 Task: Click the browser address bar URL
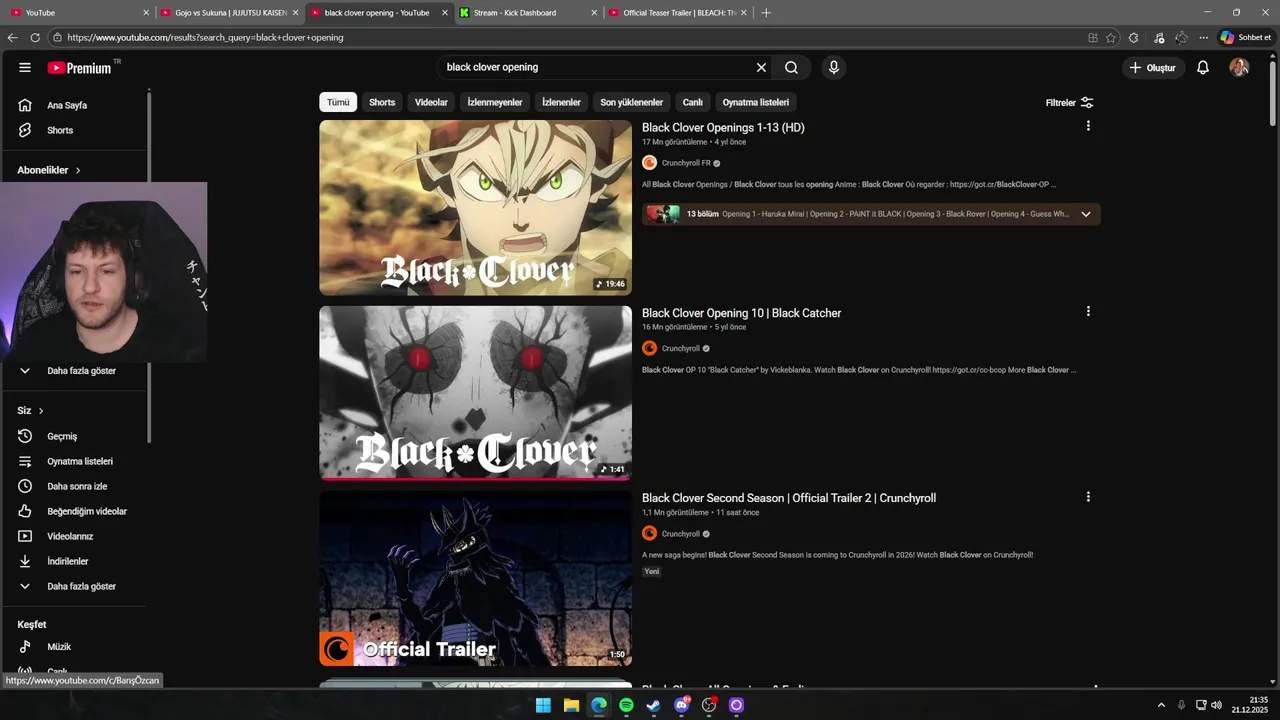pos(205,37)
